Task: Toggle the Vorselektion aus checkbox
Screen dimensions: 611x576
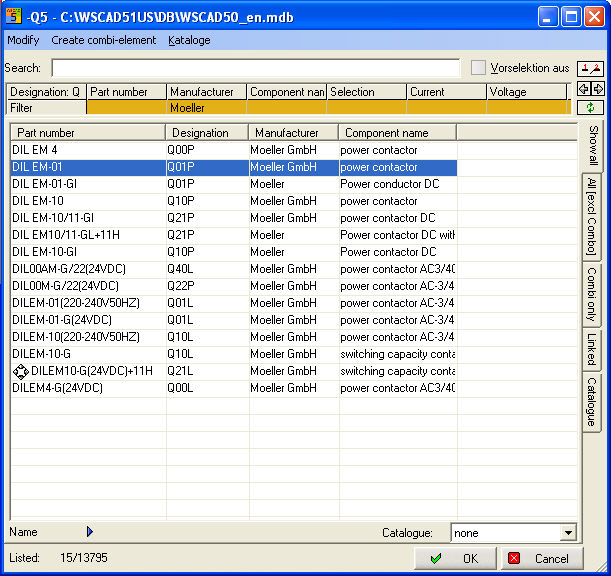Action: [x=478, y=68]
